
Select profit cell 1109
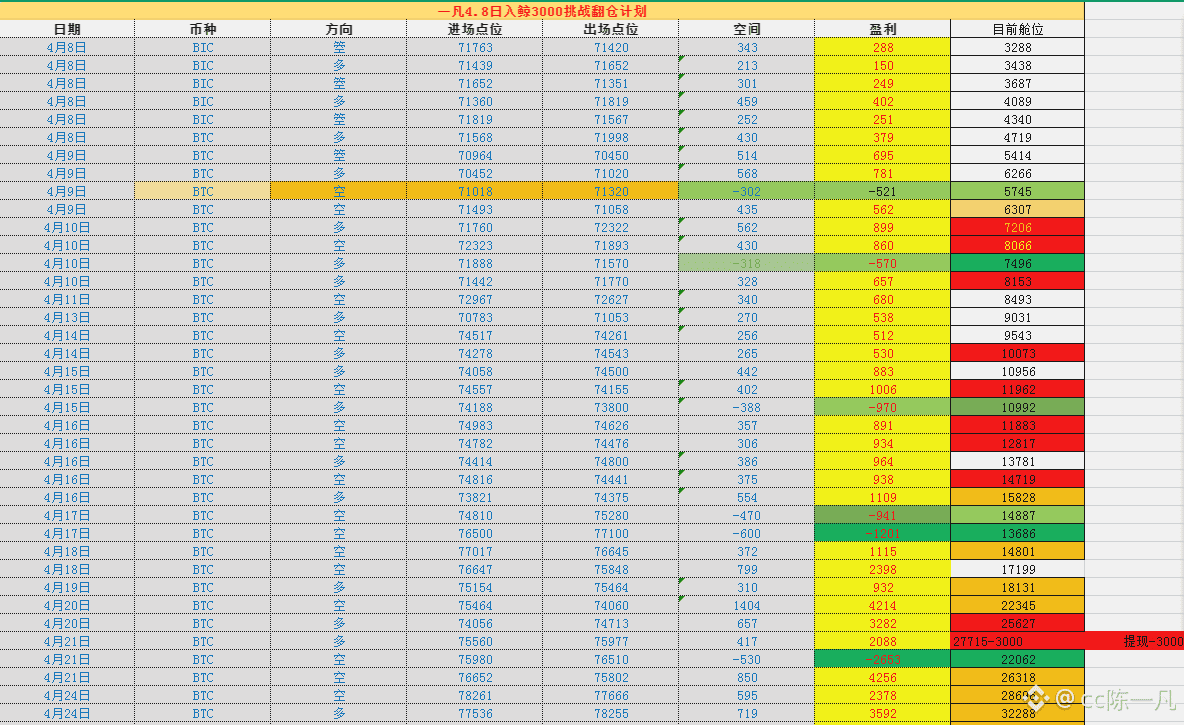(x=882, y=498)
